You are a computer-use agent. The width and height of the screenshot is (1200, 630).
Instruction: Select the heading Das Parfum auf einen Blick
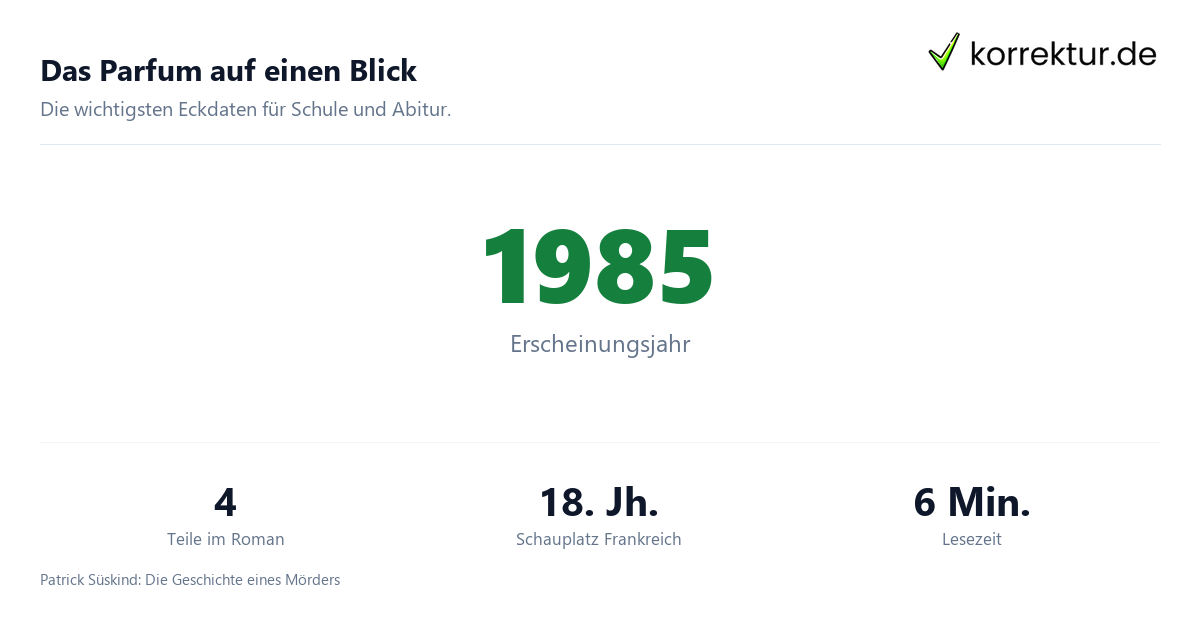[x=228, y=71]
